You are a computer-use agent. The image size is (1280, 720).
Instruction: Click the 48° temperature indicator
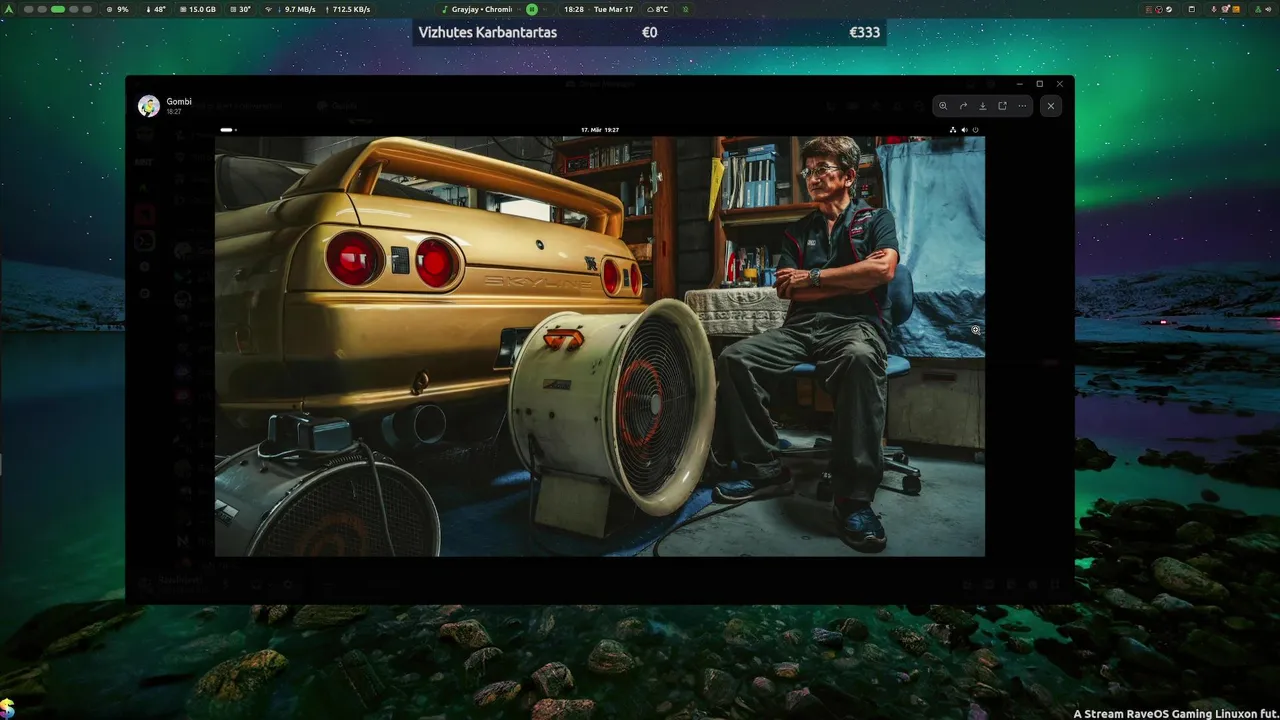(x=156, y=9)
